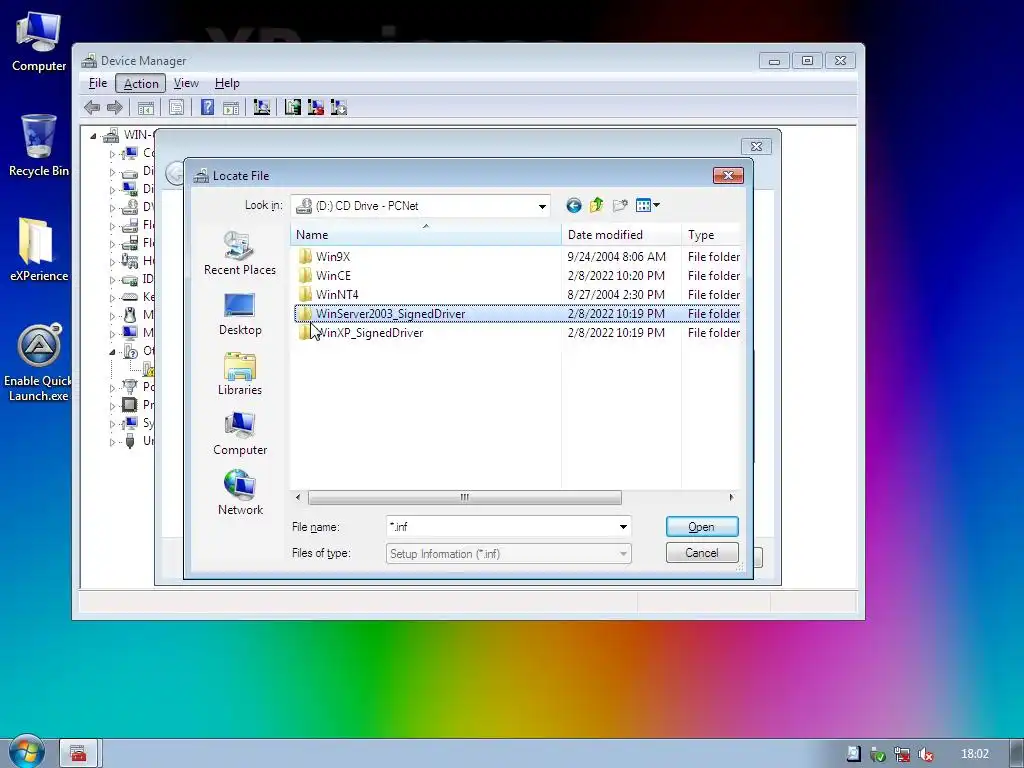Click the Show desktop strip at taskbar end
The image size is (1024, 768).
(x=1017, y=754)
